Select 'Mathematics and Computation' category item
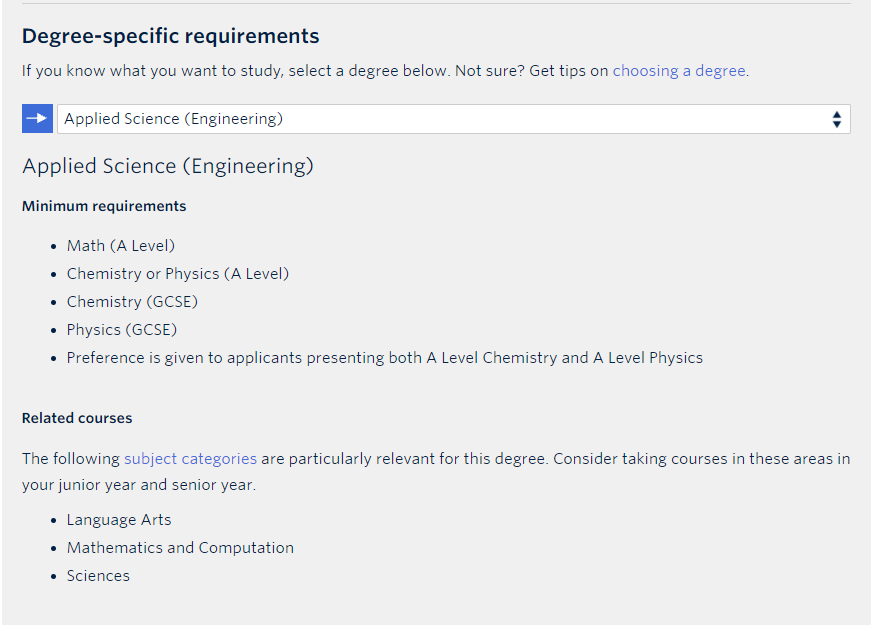Screen dimensions: 872x625 [180, 548]
